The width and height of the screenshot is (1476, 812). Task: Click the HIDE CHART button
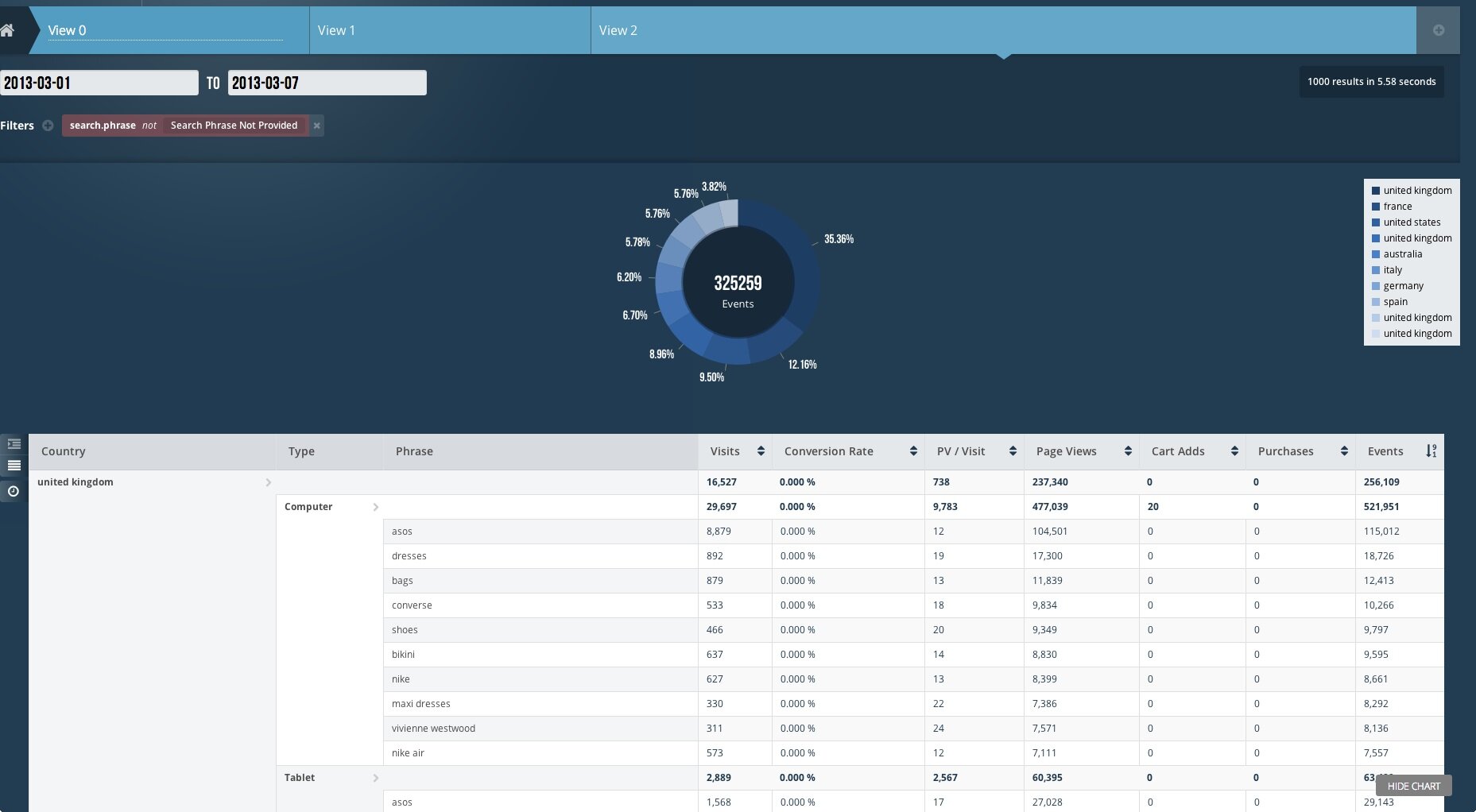pos(1414,786)
